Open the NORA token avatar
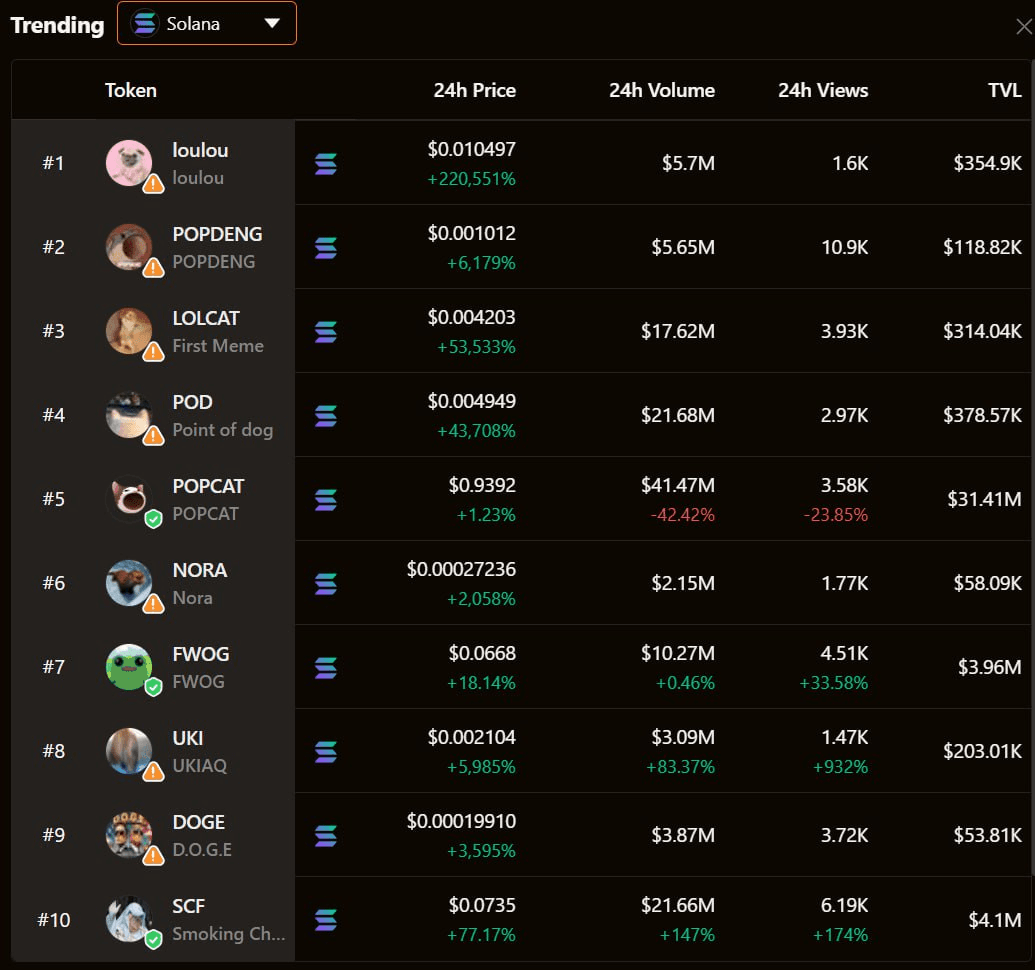1035x970 pixels. pyautogui.click(x=129, y=583)
